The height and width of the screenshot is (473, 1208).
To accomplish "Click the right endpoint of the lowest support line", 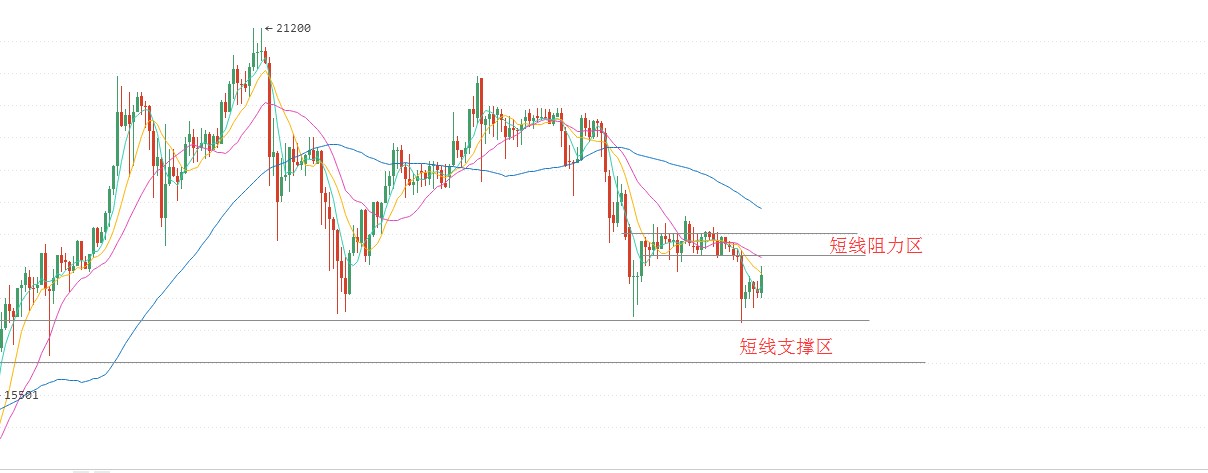I will [925, 362].
